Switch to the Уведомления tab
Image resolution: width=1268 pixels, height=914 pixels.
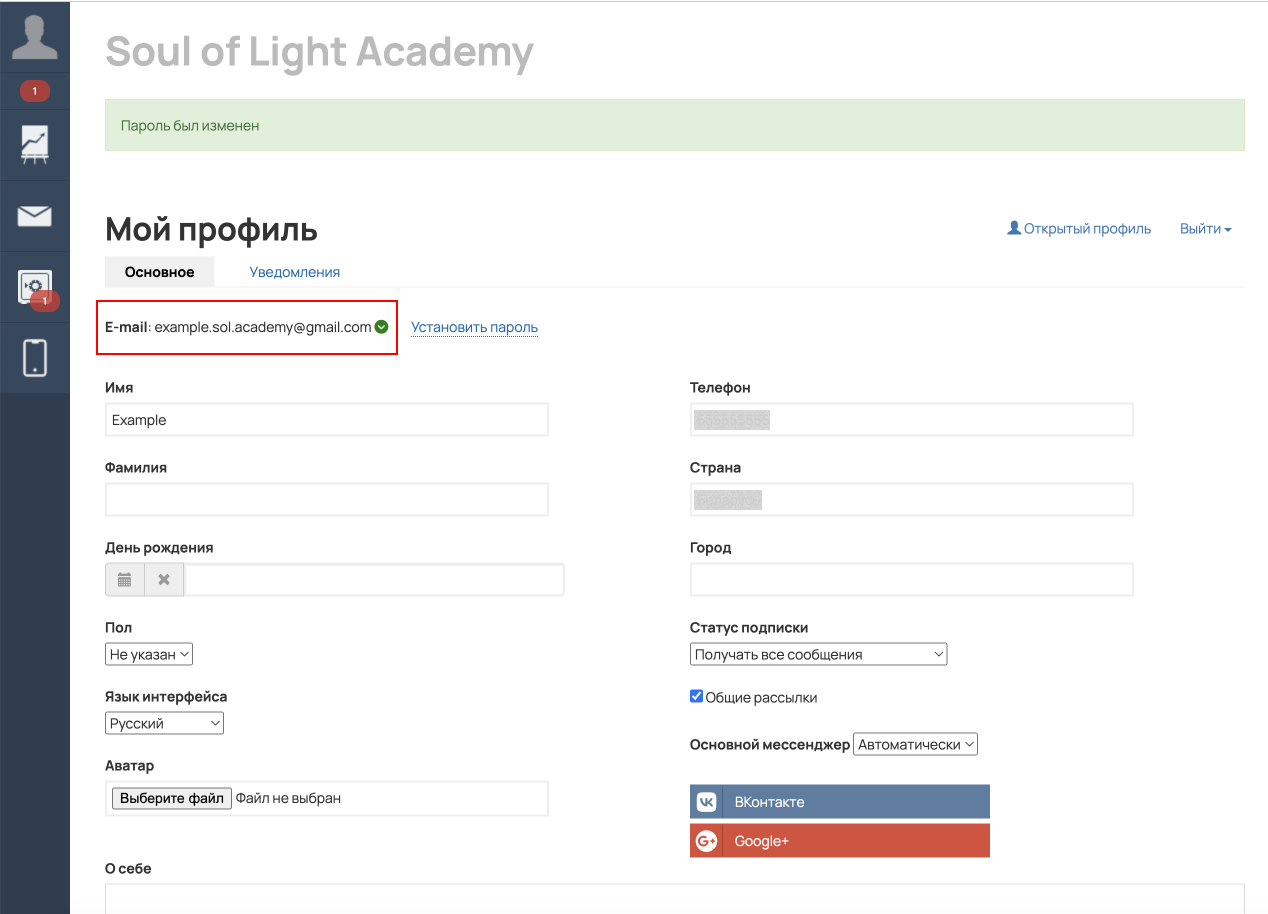(x=295, y=272)
